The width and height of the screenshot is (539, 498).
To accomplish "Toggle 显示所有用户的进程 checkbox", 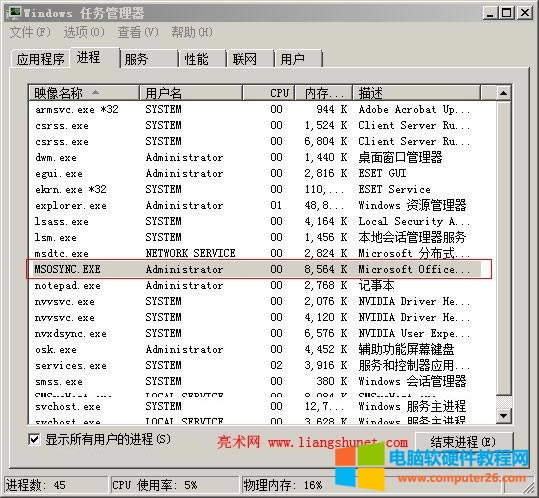I will pyautogui.click(x=34, y=439).
